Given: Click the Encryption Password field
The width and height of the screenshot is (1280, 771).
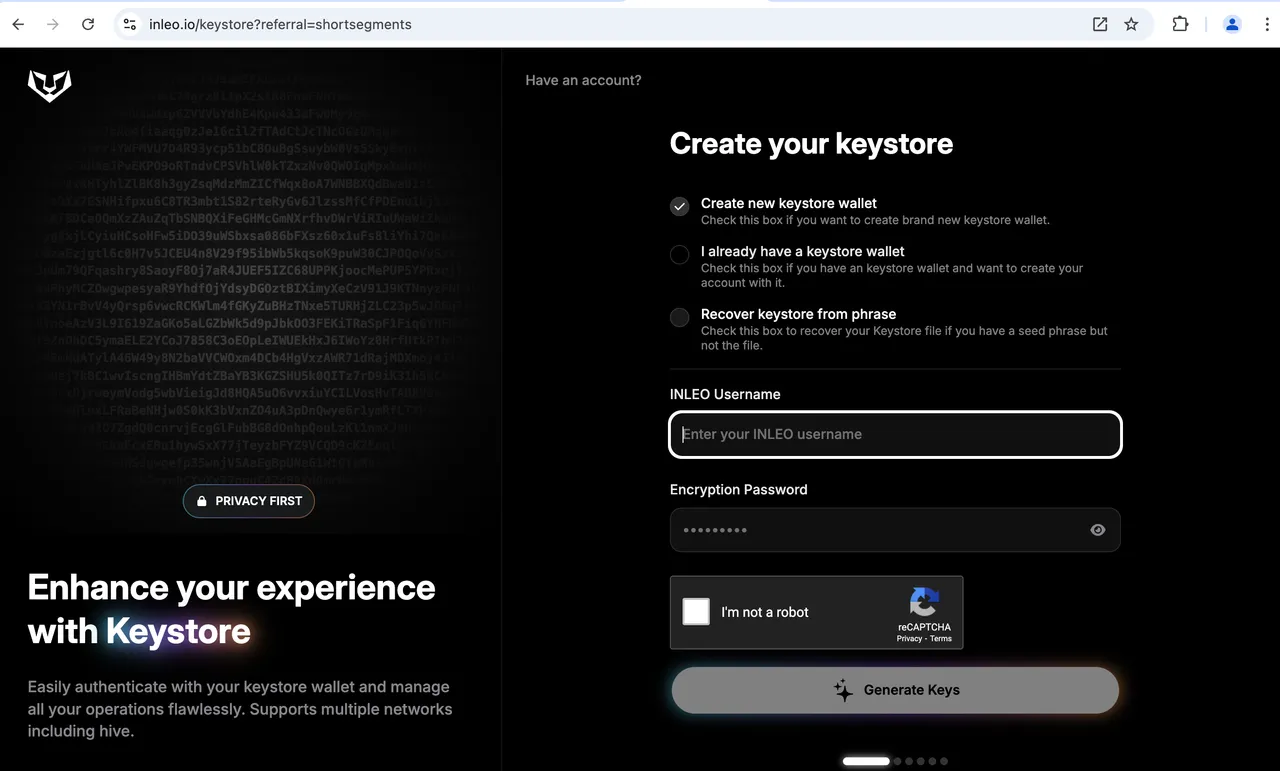Looking at the screenshot, I should coord(895,530).
